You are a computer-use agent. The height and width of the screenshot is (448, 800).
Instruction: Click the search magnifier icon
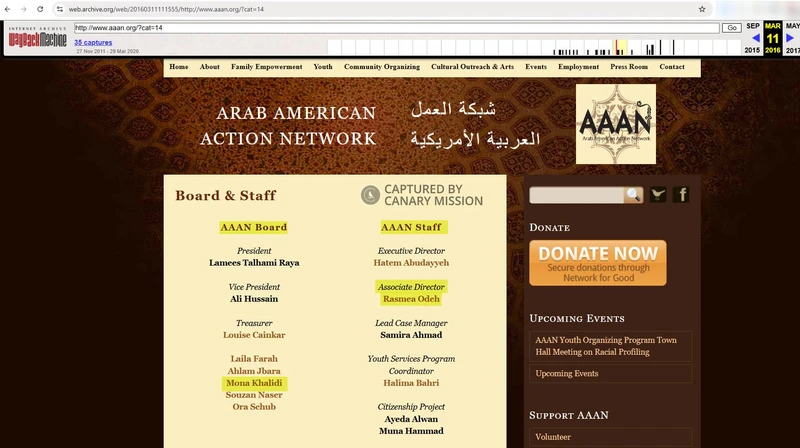(x=633, y=194)
